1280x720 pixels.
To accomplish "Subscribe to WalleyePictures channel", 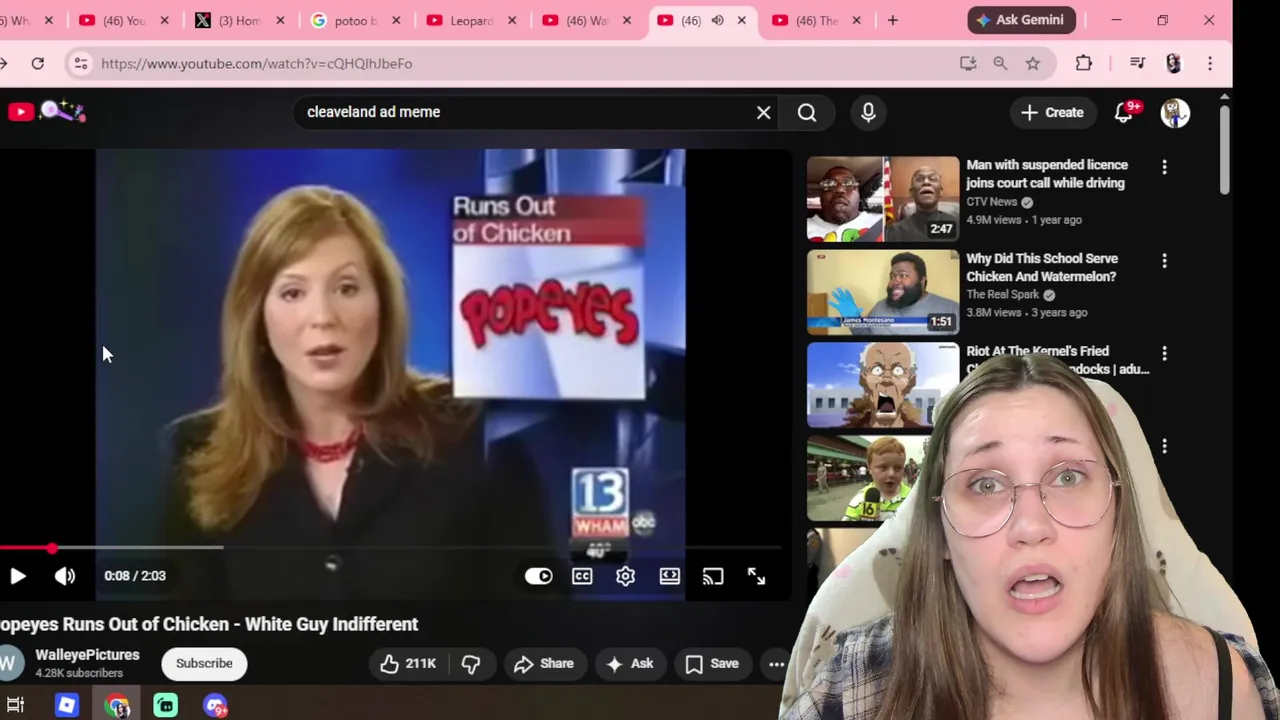I will [204, 663].
